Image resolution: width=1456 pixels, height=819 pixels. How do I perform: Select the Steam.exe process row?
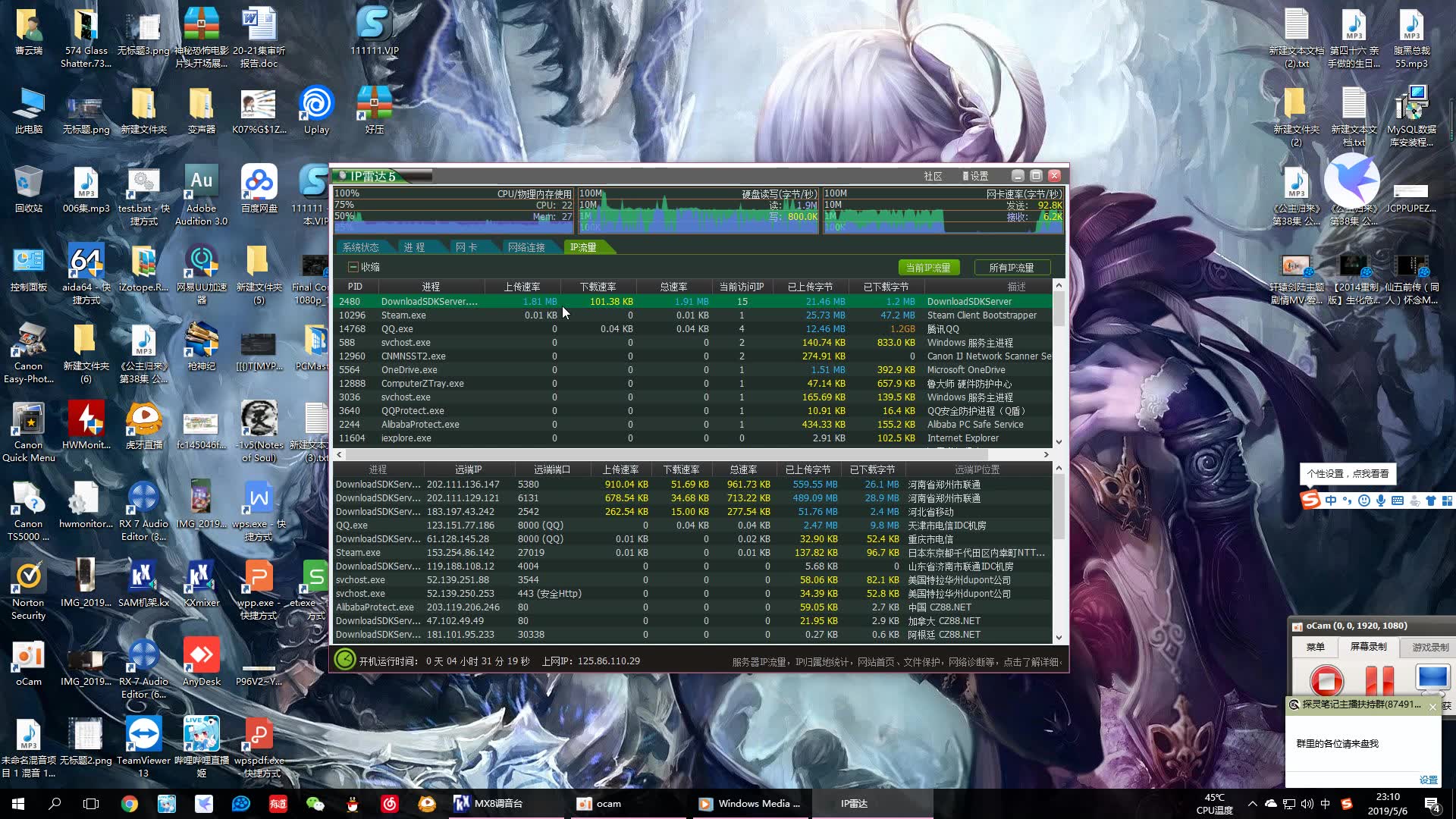click(692, 315)
